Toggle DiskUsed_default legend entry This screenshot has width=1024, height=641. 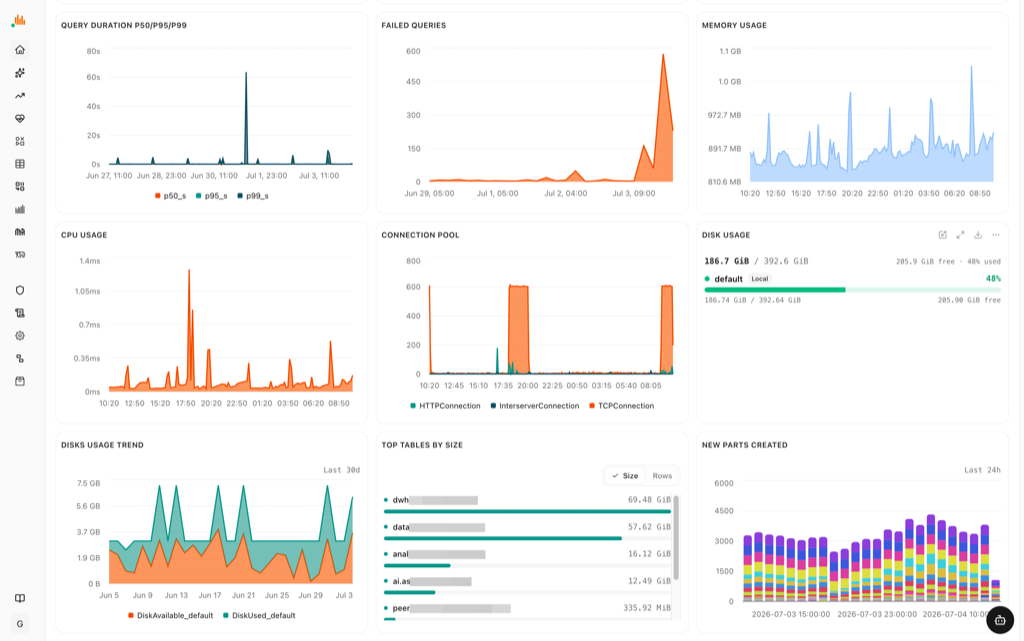click(259, 616)
